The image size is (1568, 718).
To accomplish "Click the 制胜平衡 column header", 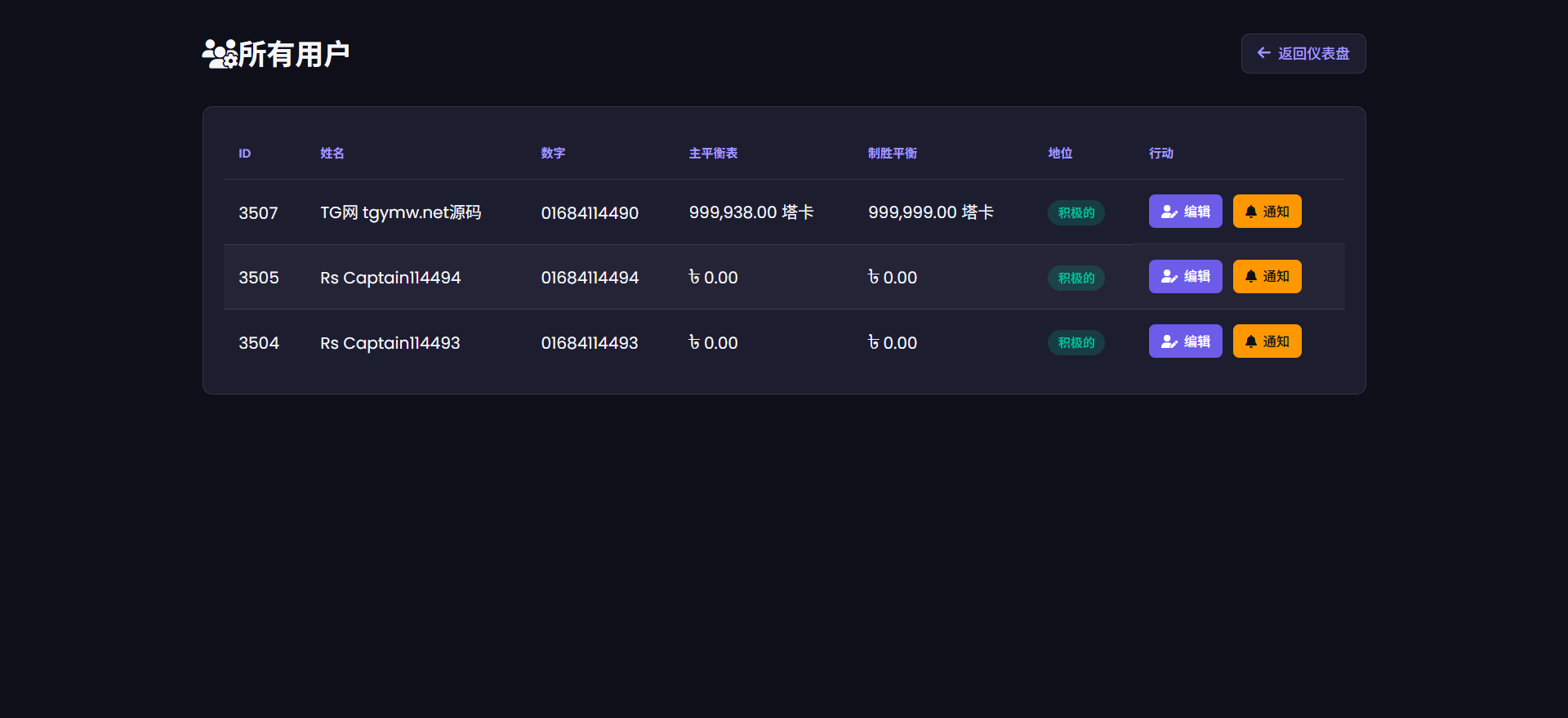I will click(x=892, y=154).
